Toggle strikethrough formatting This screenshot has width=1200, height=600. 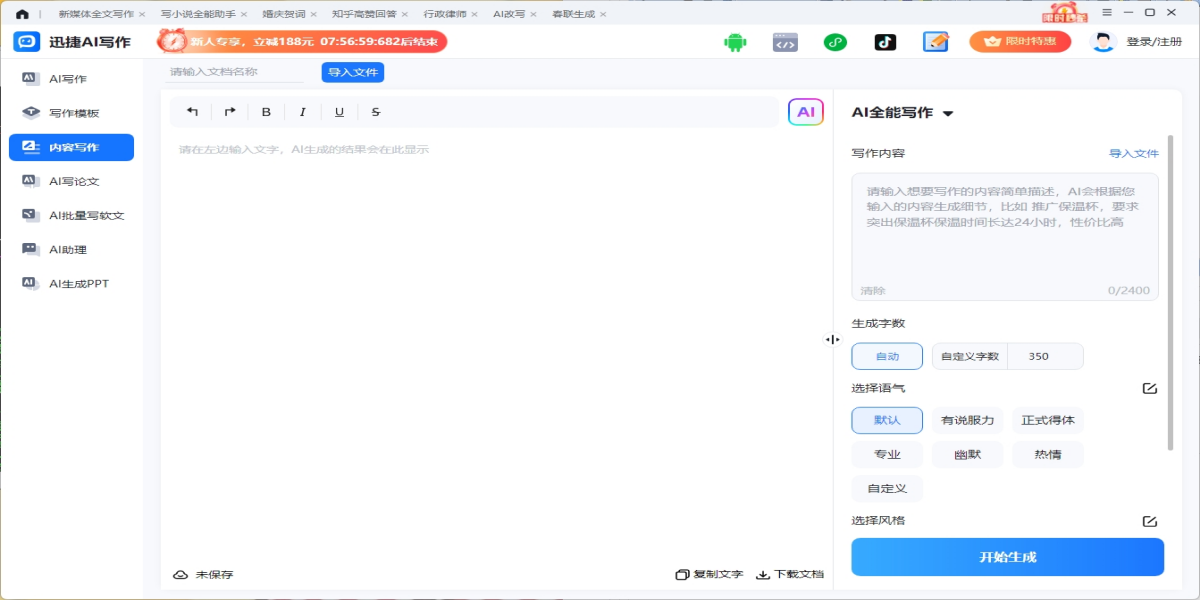point(376,112)
